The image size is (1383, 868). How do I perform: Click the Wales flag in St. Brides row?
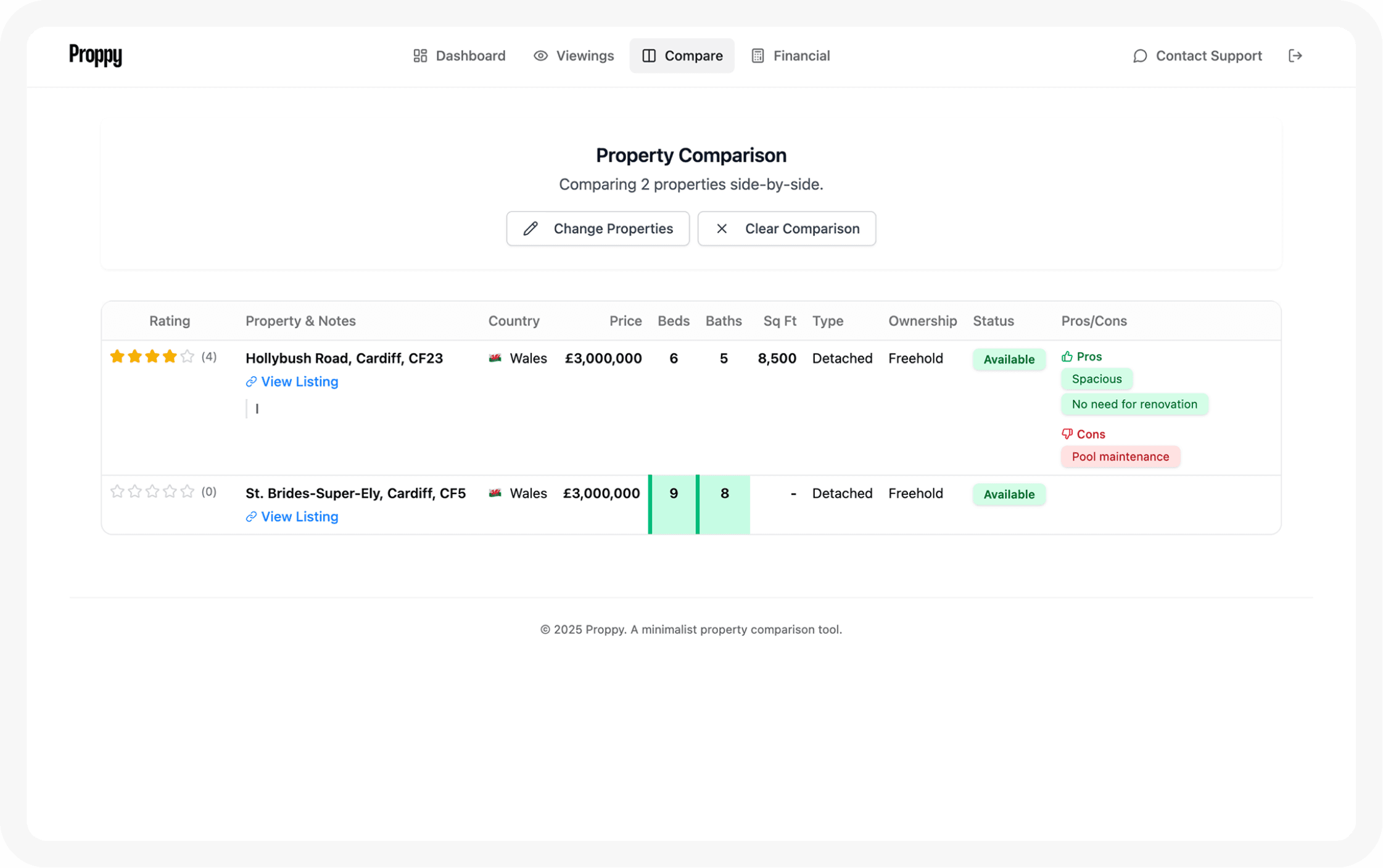[x=495, y=494]
